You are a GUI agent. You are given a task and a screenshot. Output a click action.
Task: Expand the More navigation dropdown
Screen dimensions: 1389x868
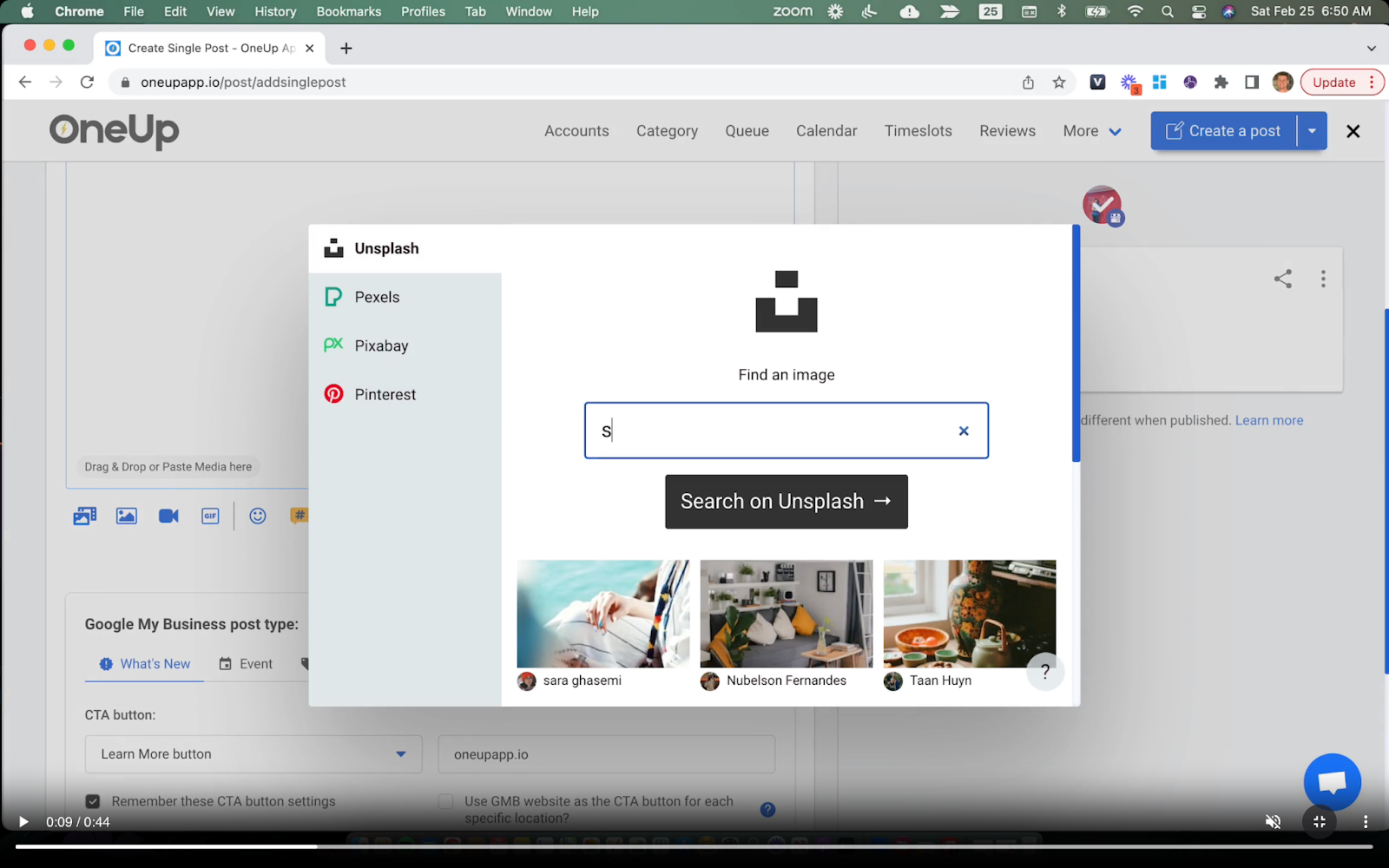(x=1092, y=131)
